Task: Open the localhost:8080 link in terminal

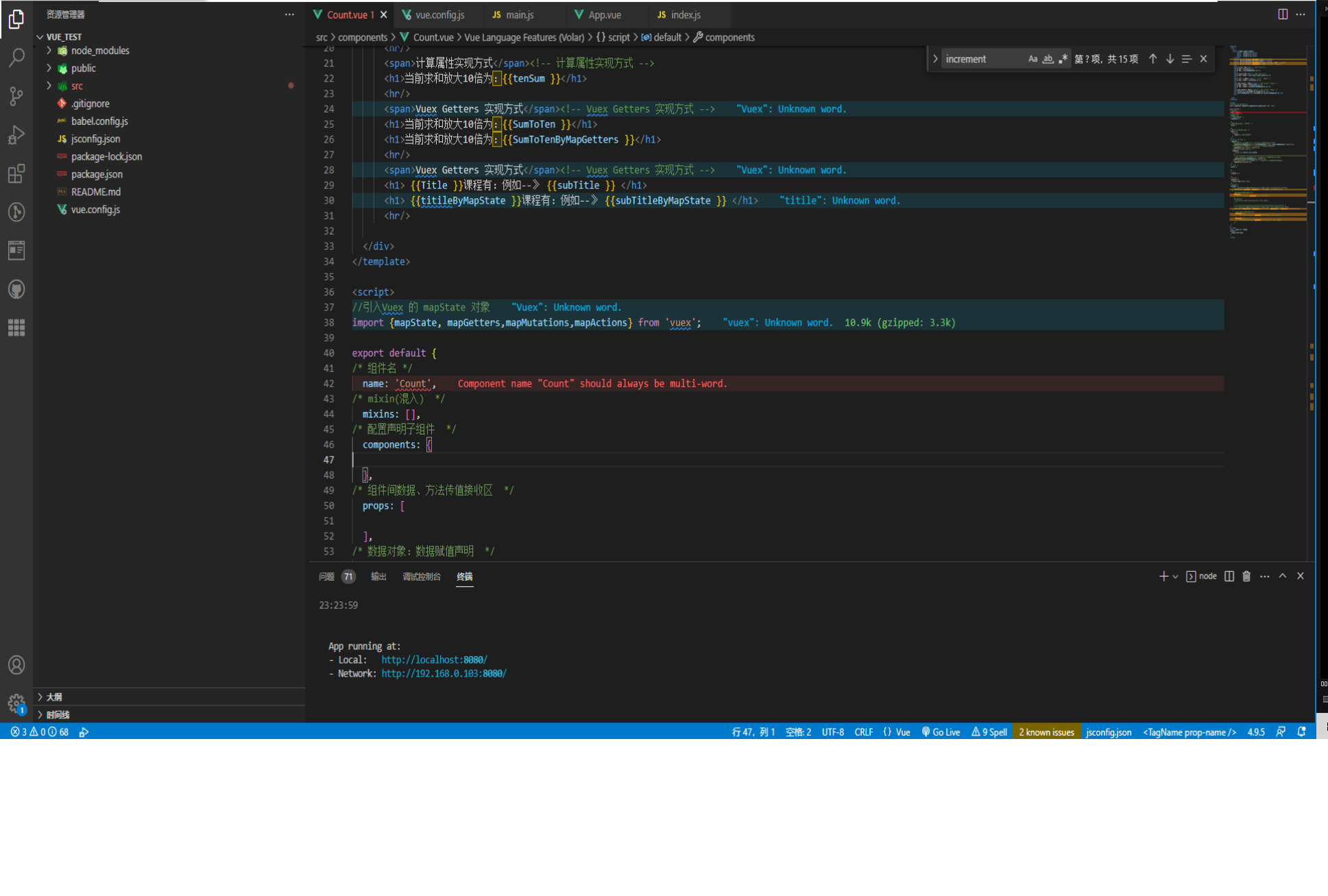Action: pos(434,659)
